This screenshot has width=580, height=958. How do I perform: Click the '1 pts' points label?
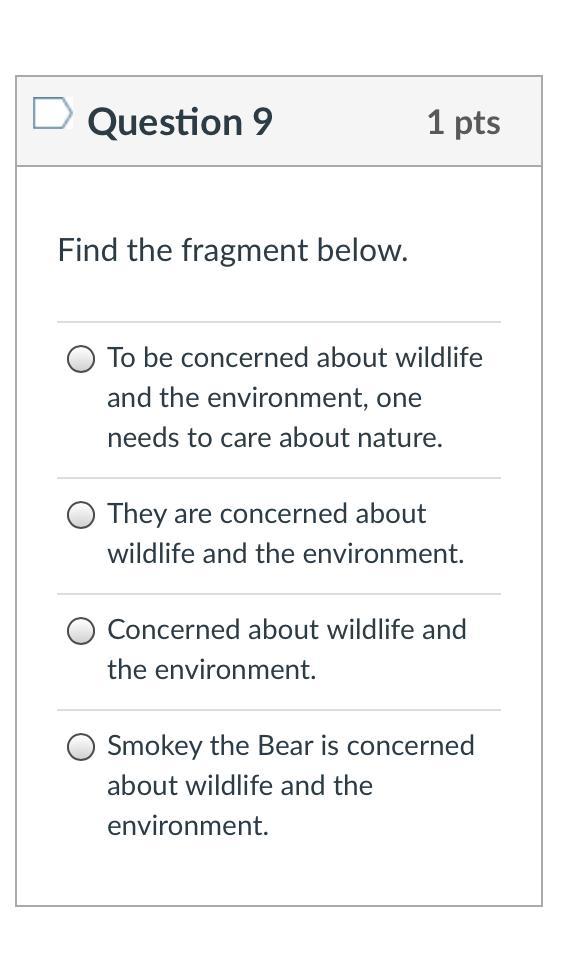[464, 122]
